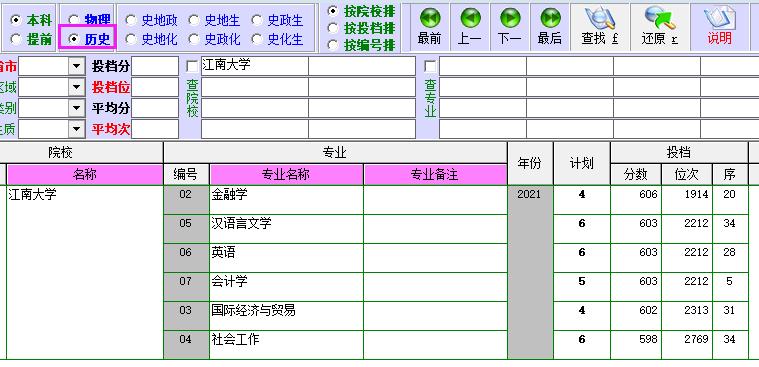The width and height of the screenshot is (759, 367).
Task: Select the 汉语言文学 major row
Action: point(286,229)
